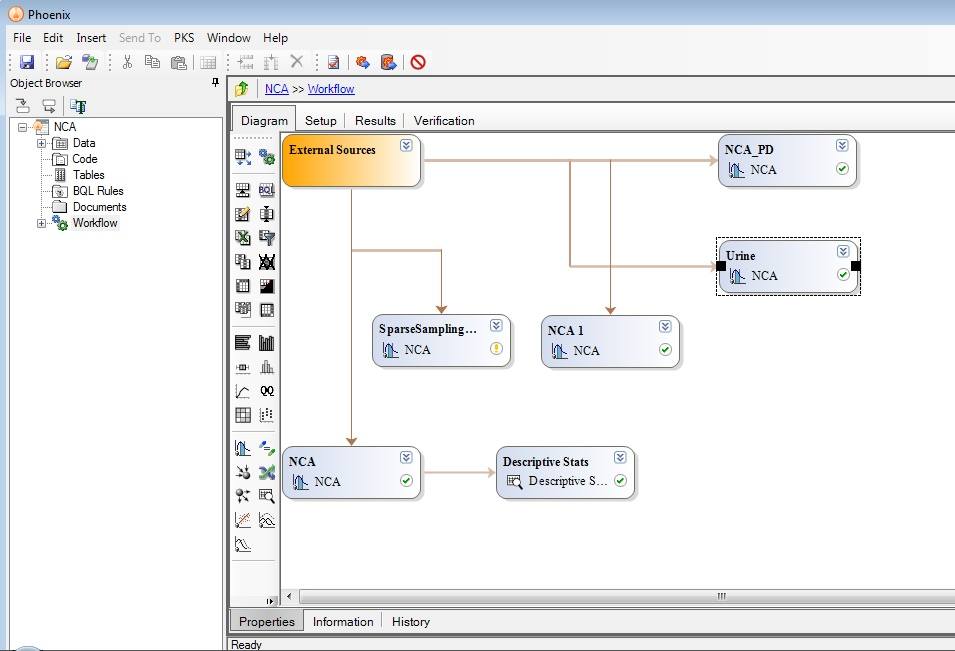Click the pin icon of Object Browser
Image resolution: width=955 pixels, height=651 pixels.
coord(215,82)
